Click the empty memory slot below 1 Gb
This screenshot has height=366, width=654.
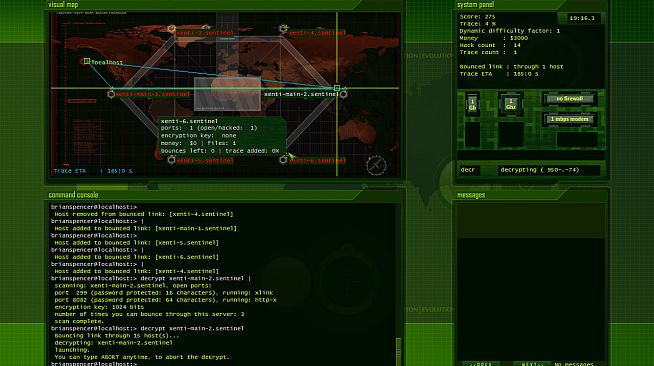(472, 134)
